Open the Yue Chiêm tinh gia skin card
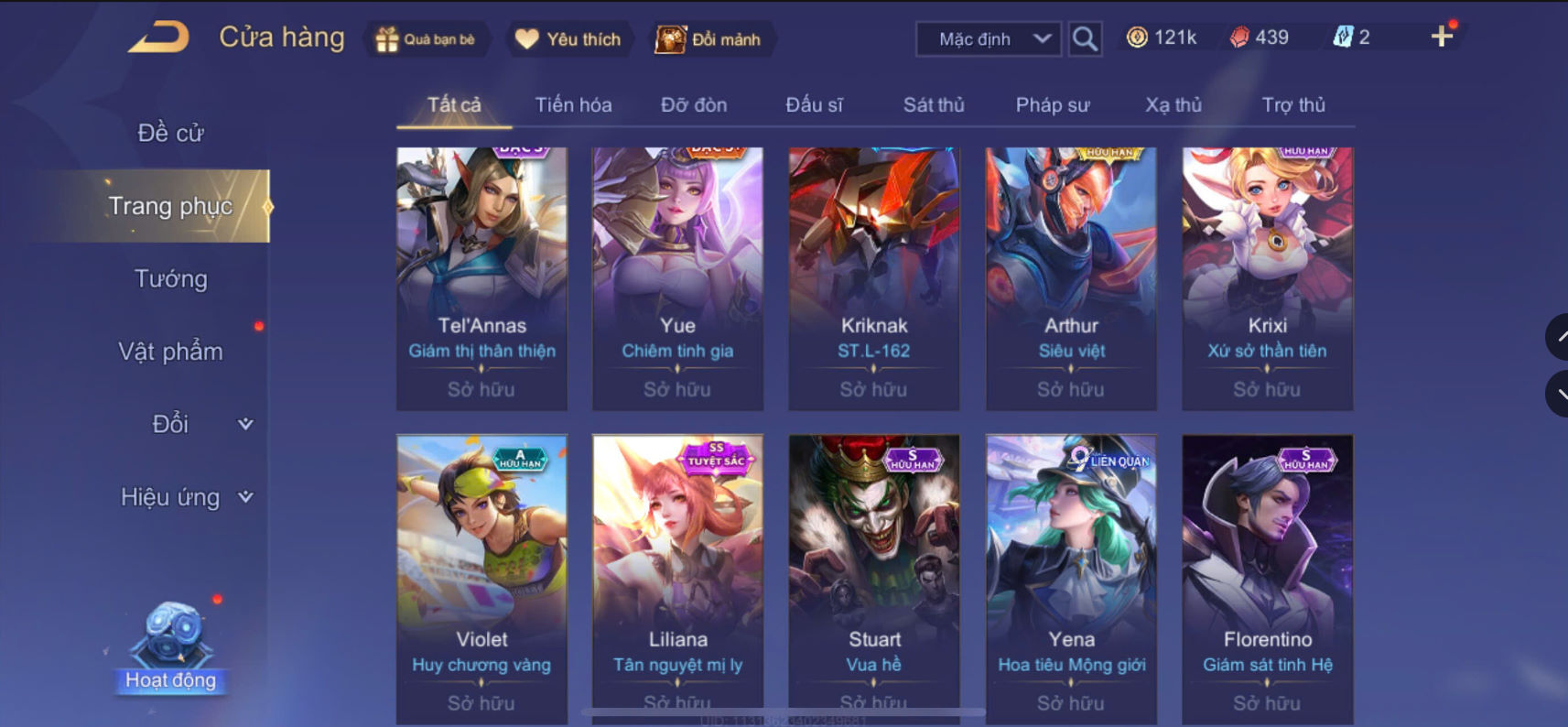Image resolution: width=1568 pixels, height=727 pixels. point(677,278)
